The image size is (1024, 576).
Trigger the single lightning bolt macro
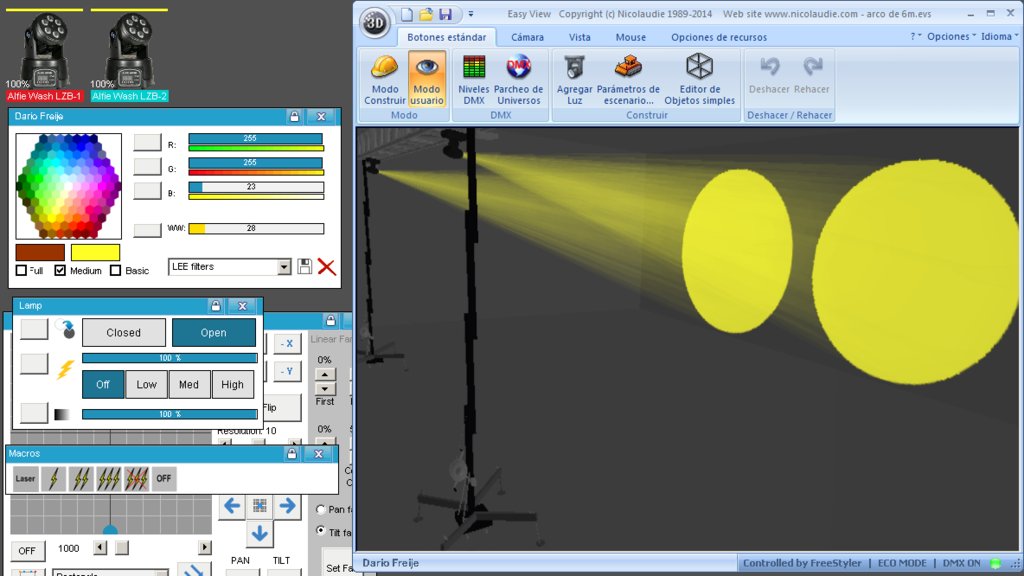pos(54,479)
